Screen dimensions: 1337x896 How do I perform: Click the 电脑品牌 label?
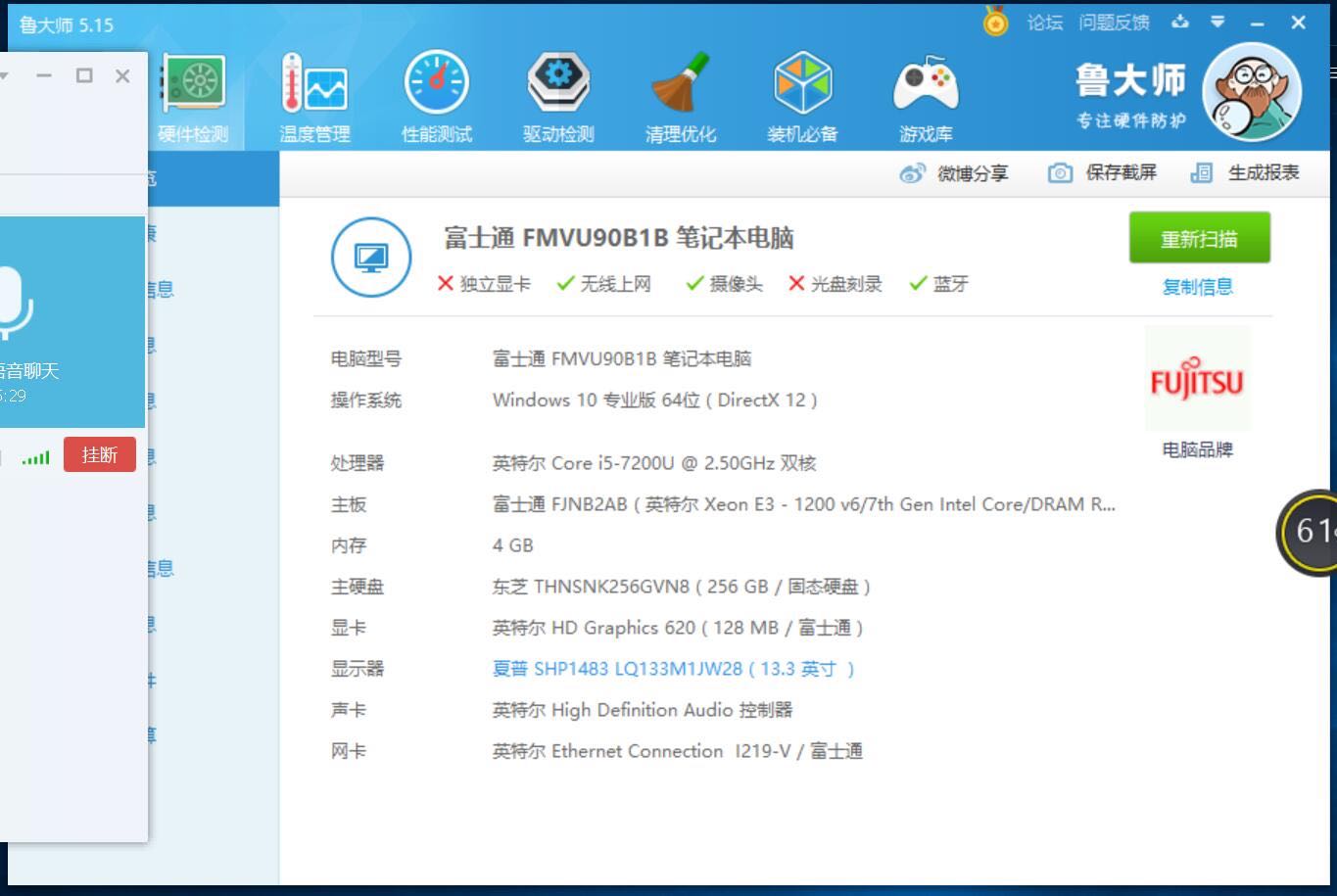tap(1197, 449)
